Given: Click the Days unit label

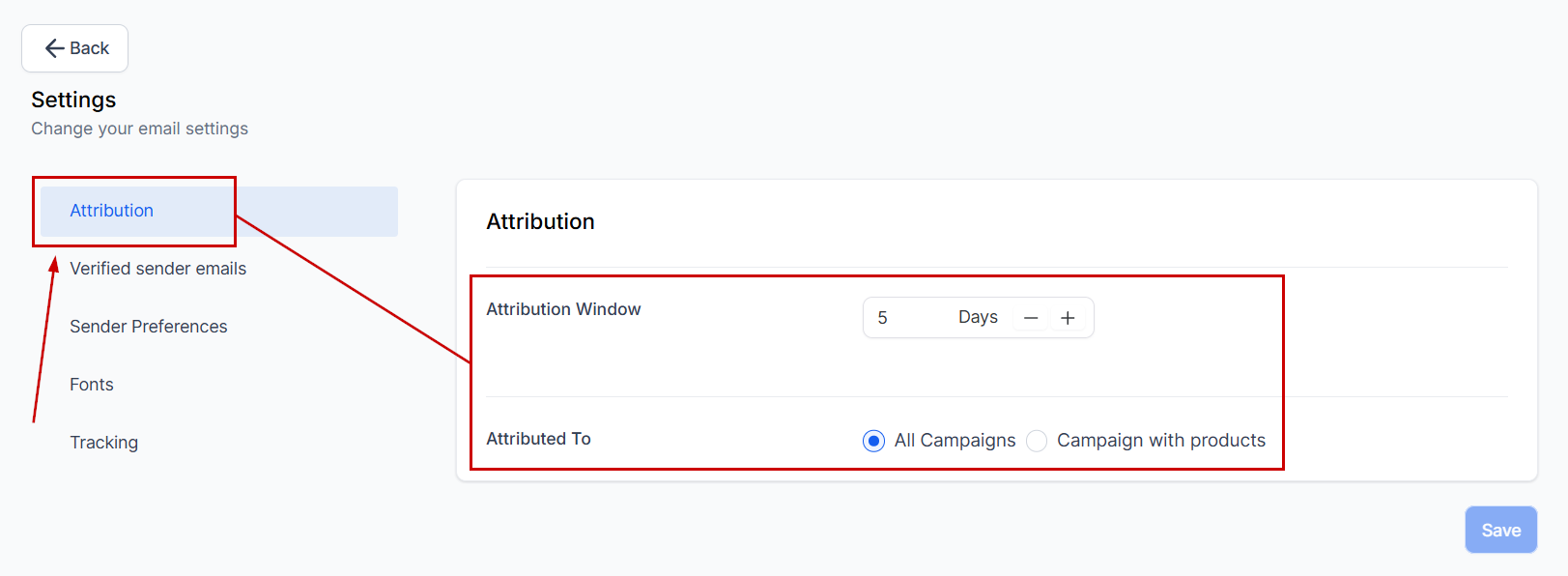Looking at the screenshot, I should point(978,317).
